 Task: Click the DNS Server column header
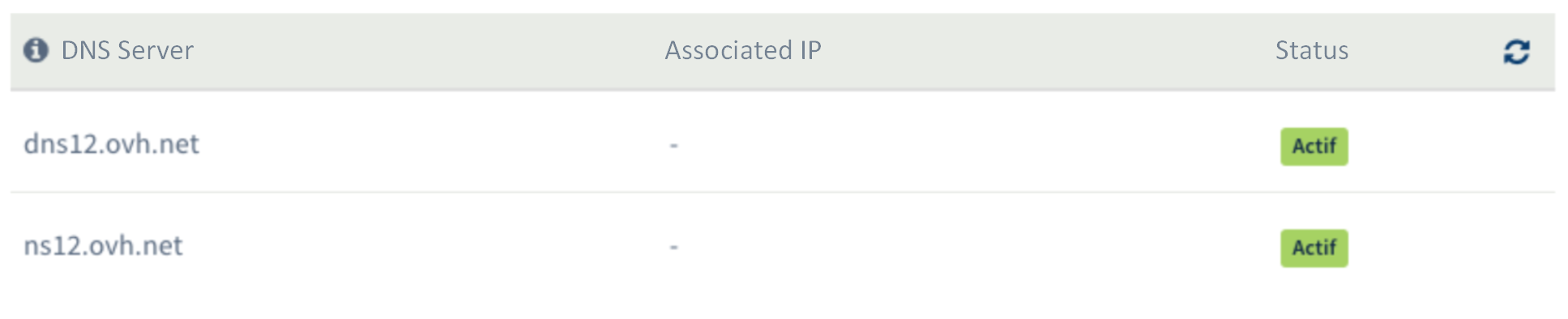coord(127,50)
